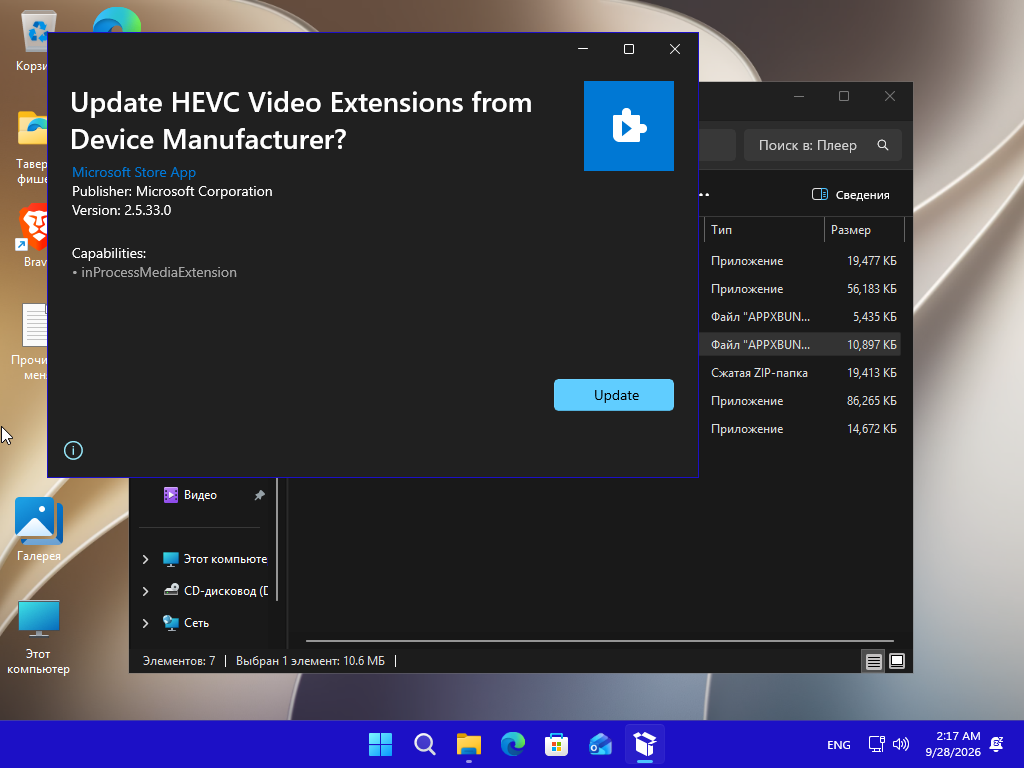Open Галерея desktop icon

pos(39,530)
